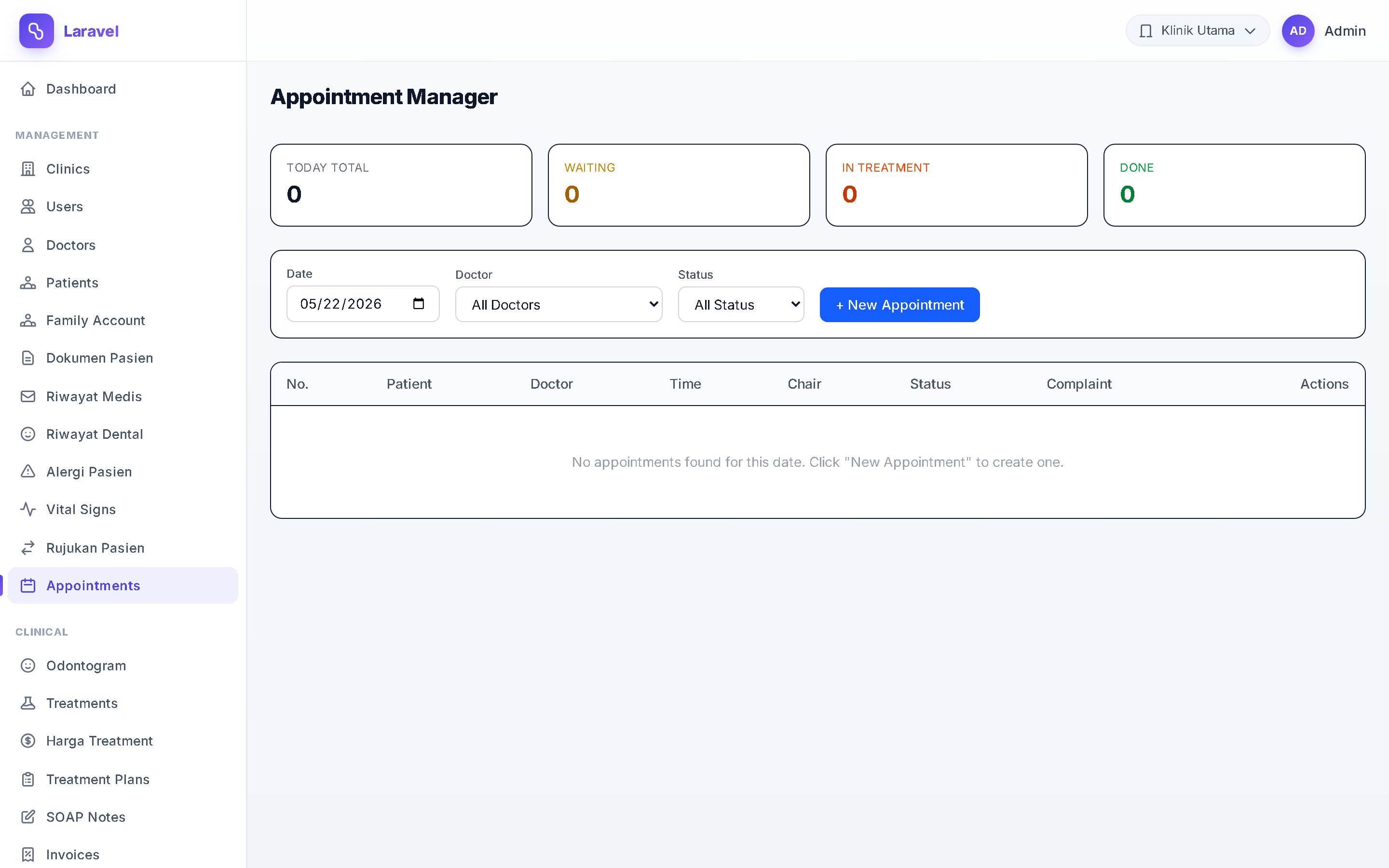The width and height of the screenshot is (1389, 868).
Task: Click the Riwayat Dental smiley icon
Action: [28, 434]
